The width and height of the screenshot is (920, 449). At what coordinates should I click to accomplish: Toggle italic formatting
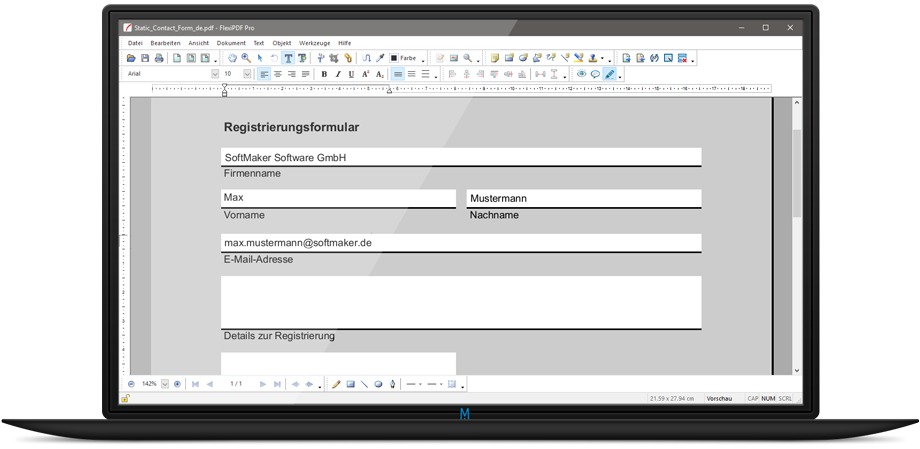pos(338,74)
